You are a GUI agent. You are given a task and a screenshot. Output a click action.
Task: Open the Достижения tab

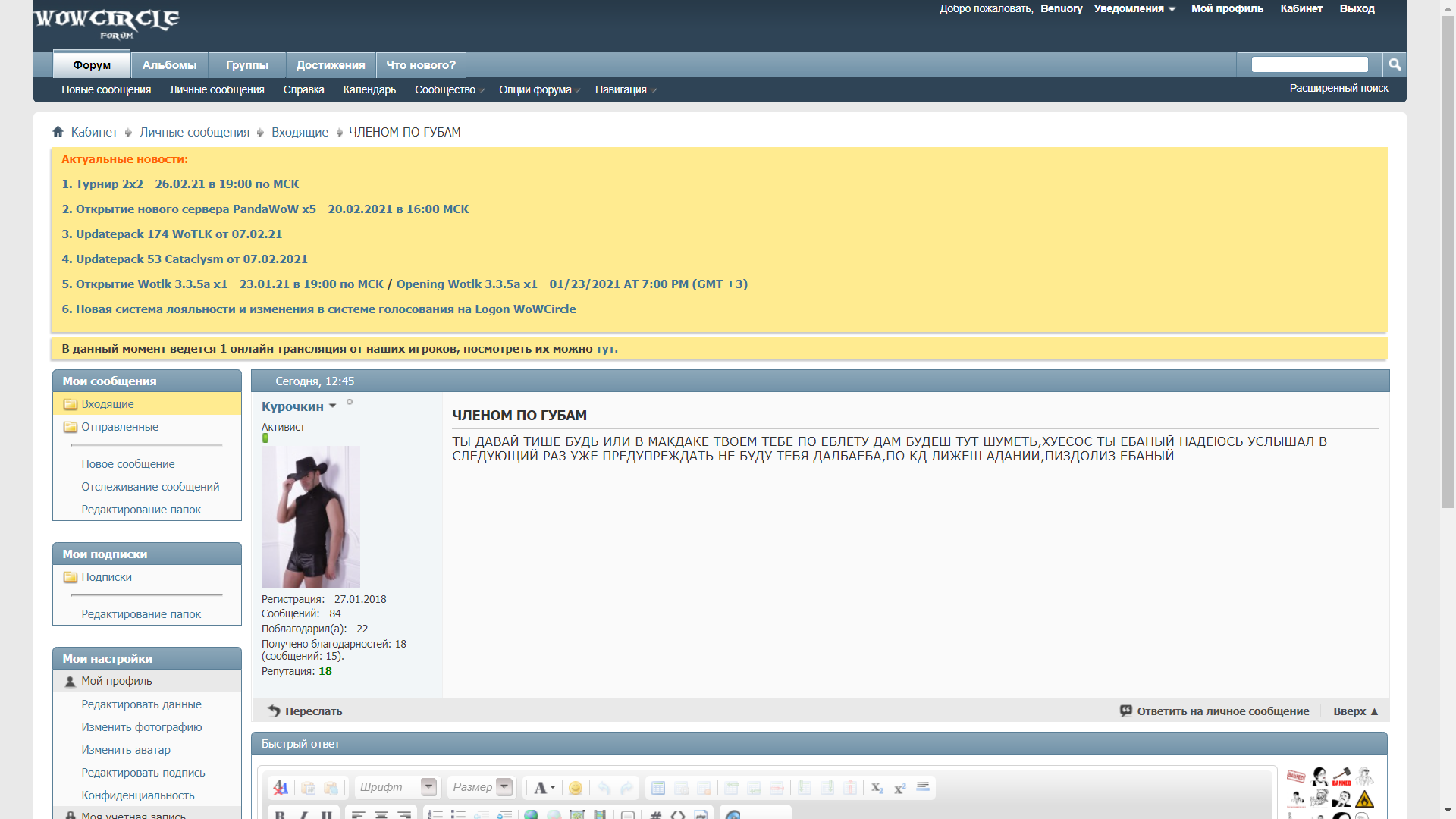point(331,65)
